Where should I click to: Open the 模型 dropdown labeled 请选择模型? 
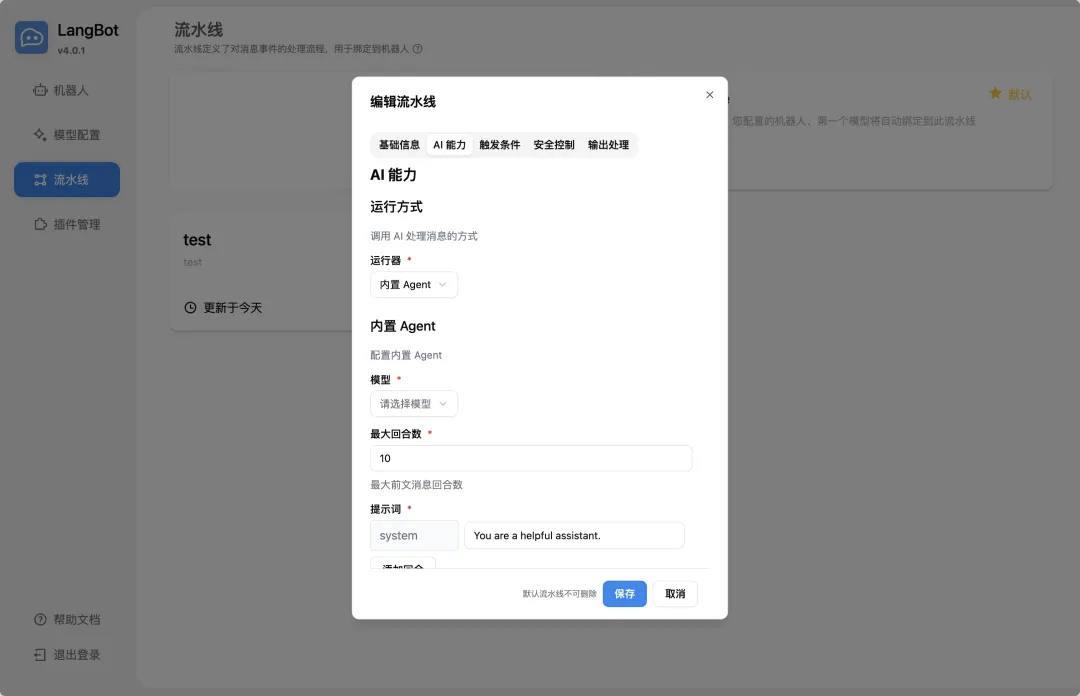click(413, 403)
